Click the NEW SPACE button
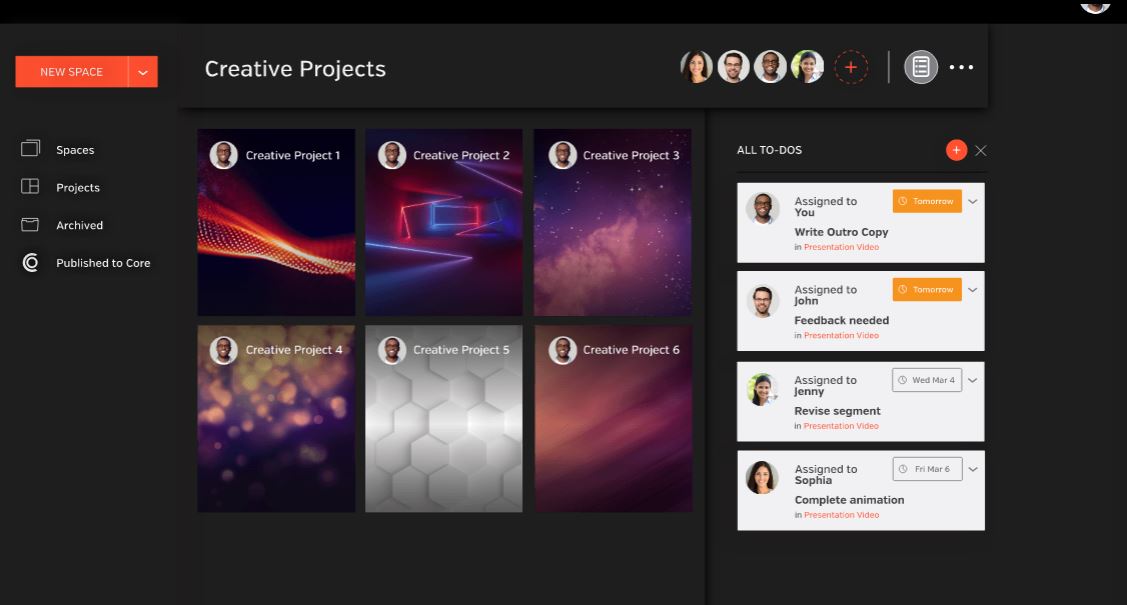 [72, 72]
